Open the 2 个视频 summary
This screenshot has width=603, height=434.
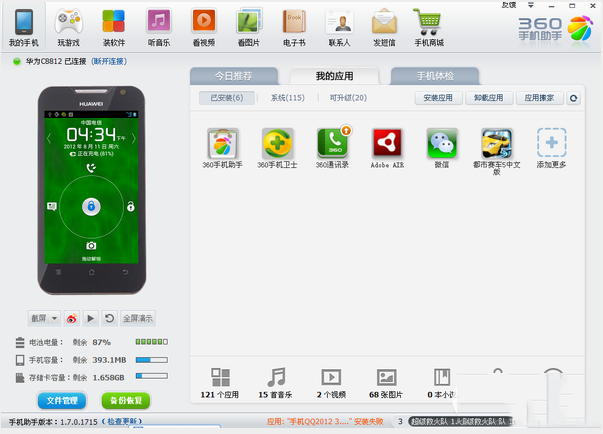pyautogui.click(x=331, y=383)
